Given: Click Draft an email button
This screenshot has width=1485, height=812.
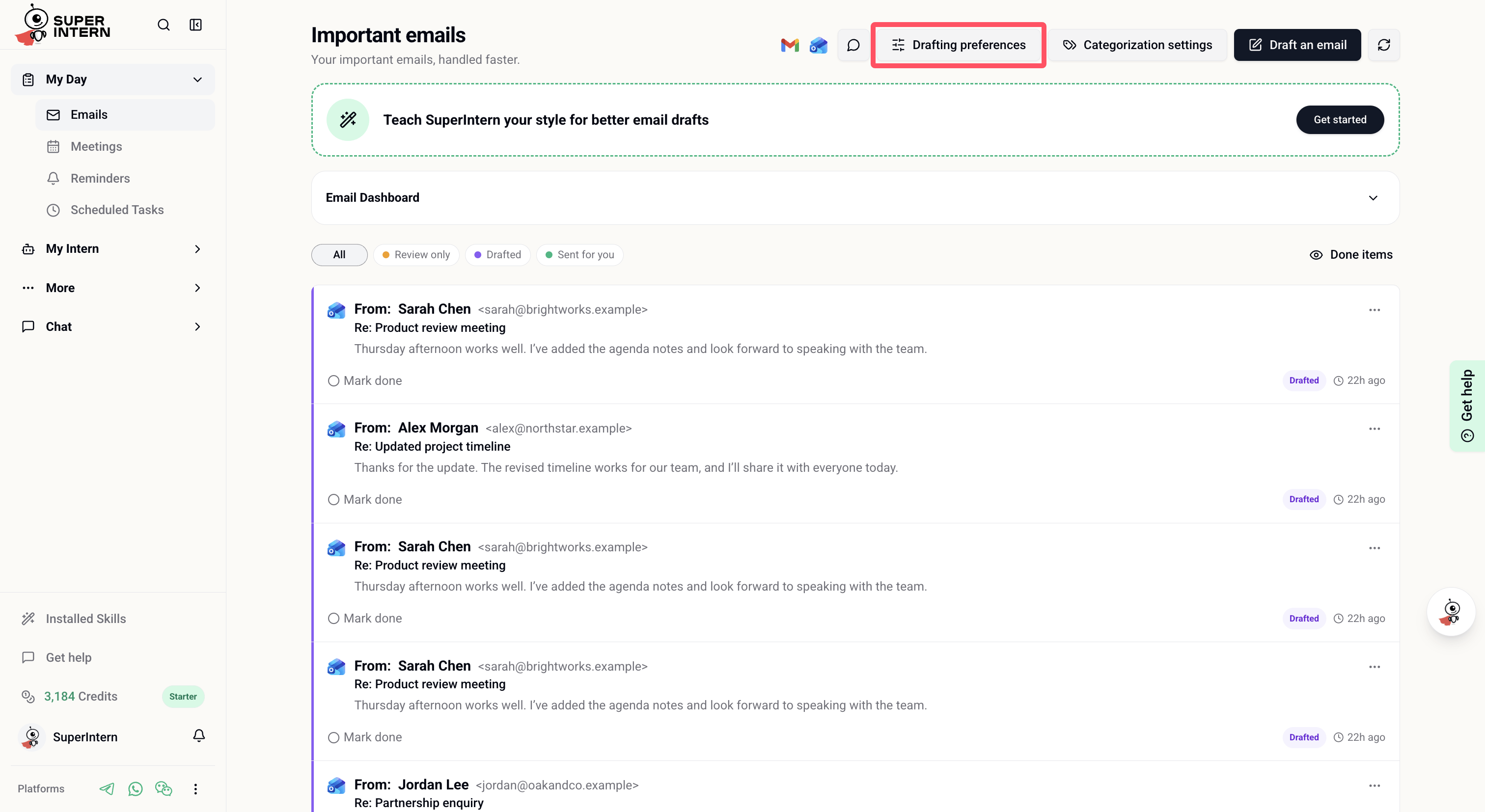Looking at the screenshot, I should (x=1297, y=45).
